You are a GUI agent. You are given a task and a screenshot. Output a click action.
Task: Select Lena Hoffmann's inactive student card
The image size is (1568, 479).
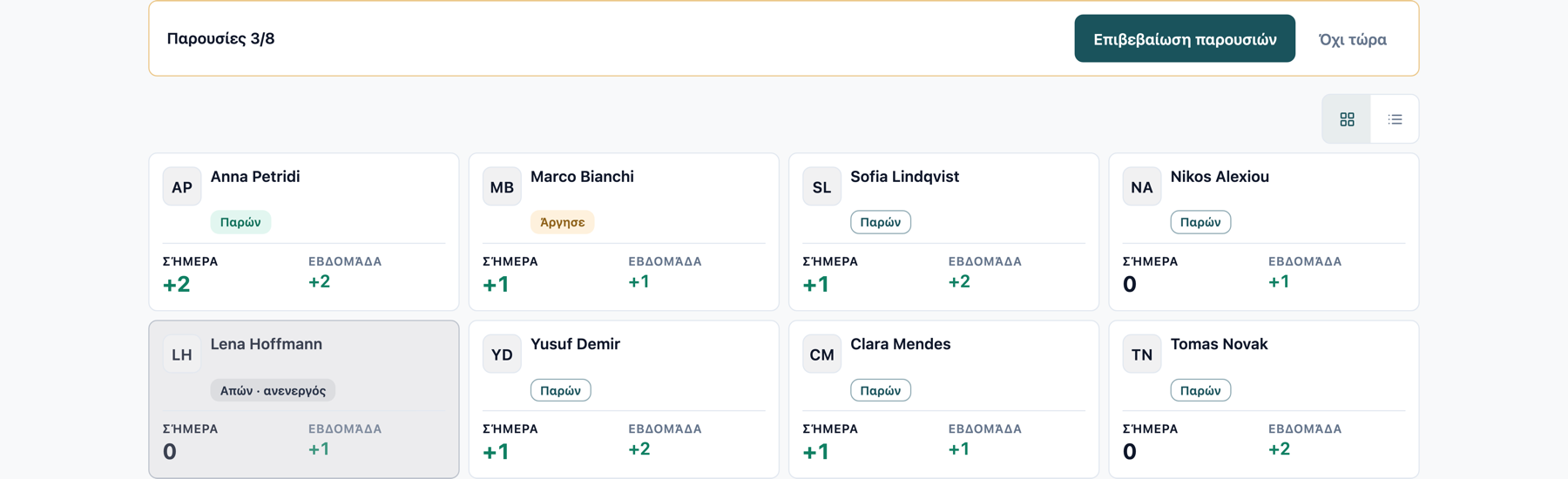(x=304, y=399)
